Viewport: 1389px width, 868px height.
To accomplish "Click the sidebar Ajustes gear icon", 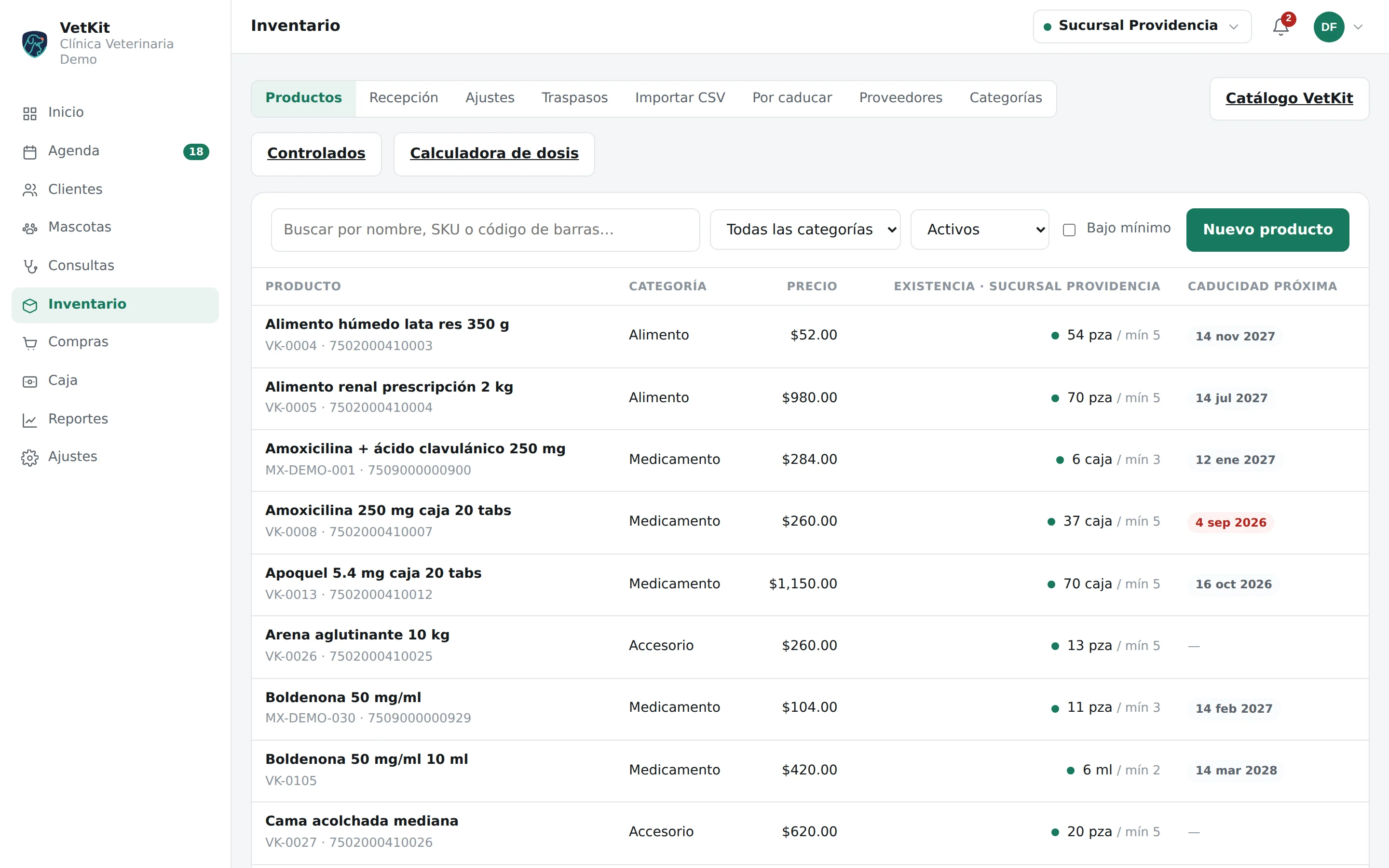I will 30,458.
